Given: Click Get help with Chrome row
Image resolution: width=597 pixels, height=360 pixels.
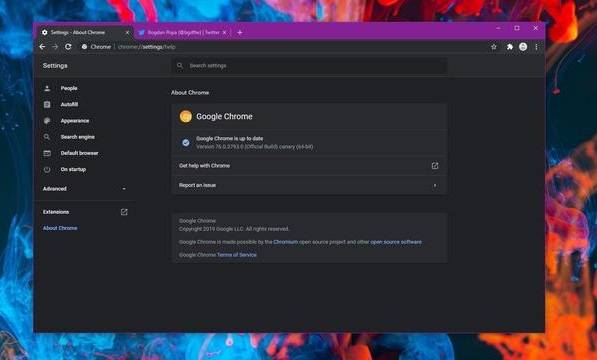Looking at the screenshot, I should point(309,166).
